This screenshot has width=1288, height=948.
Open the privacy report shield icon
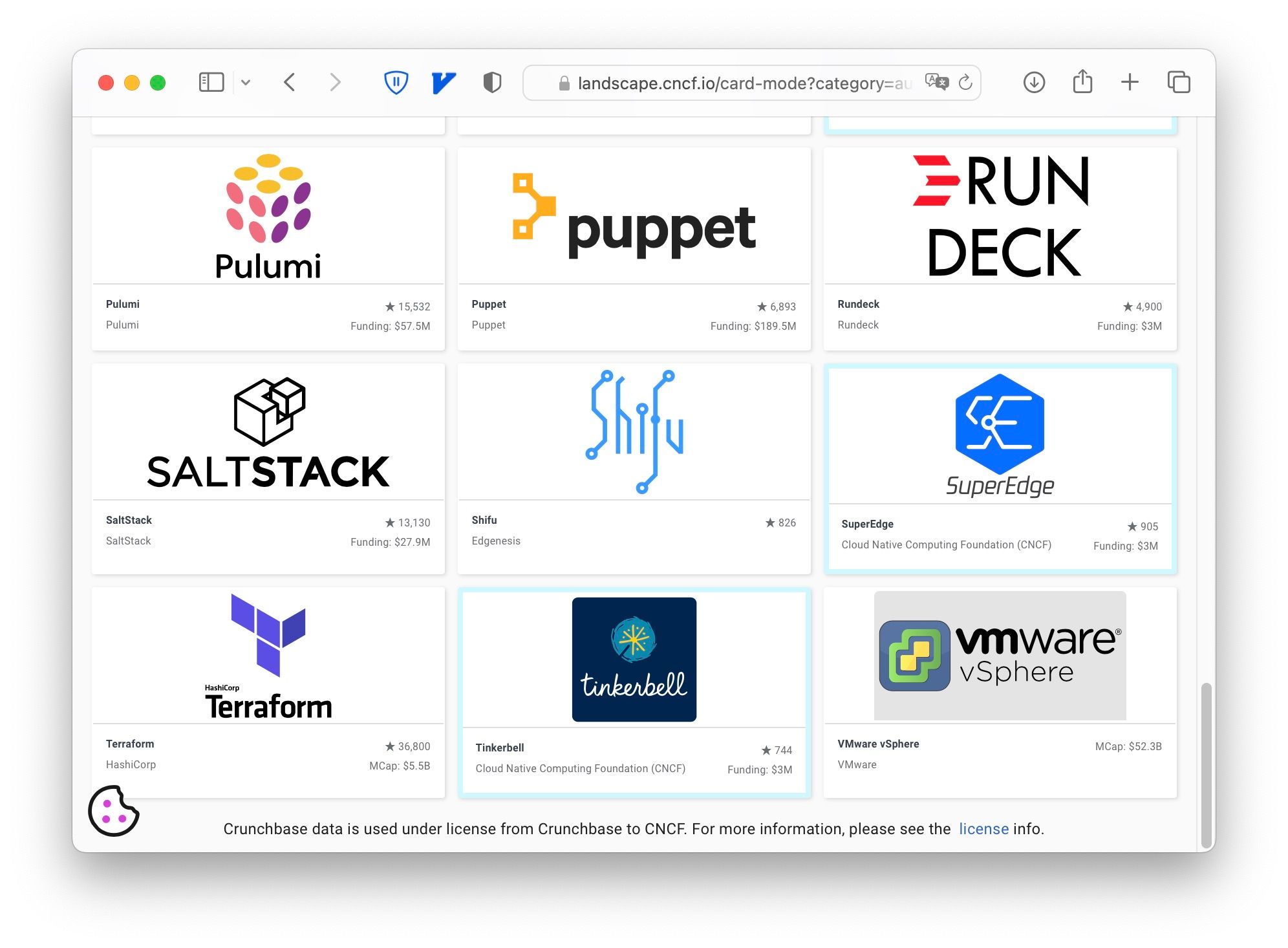(492, 83)
